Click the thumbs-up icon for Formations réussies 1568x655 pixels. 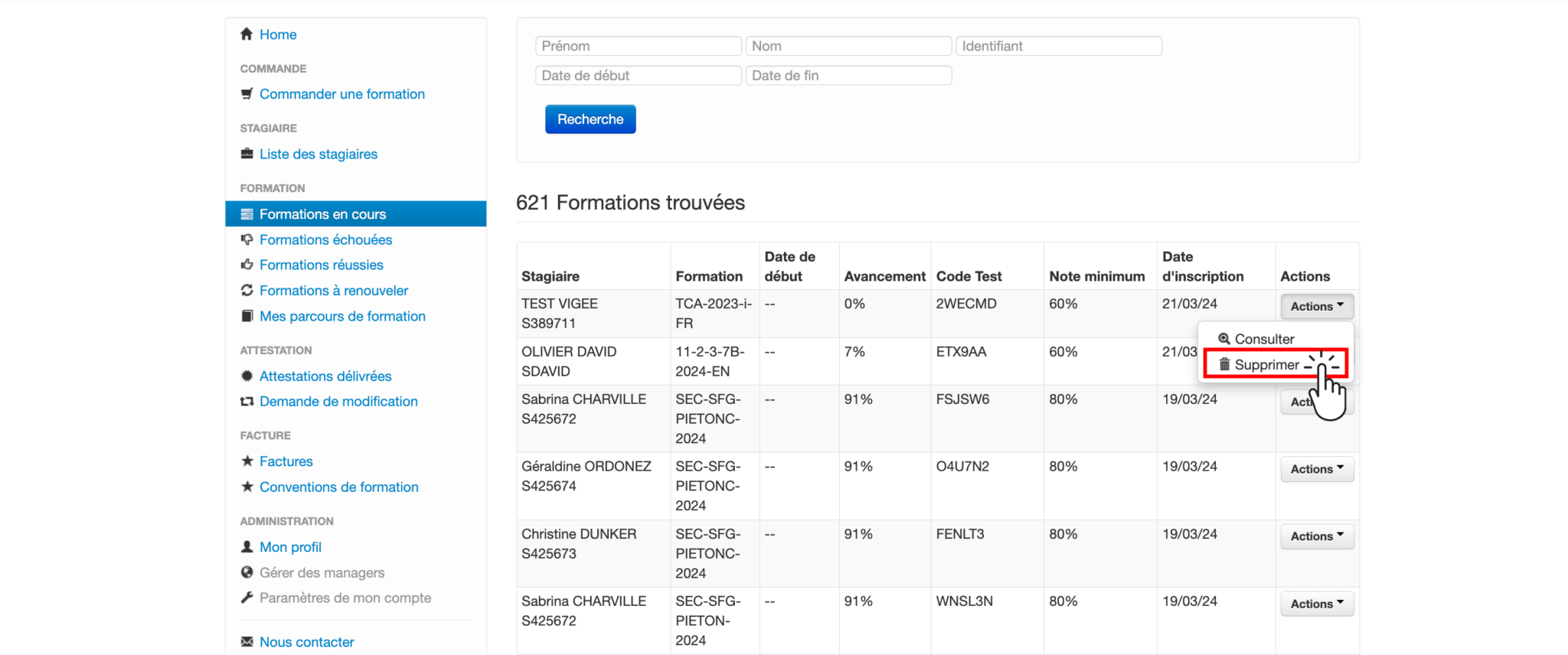point(247,265)
